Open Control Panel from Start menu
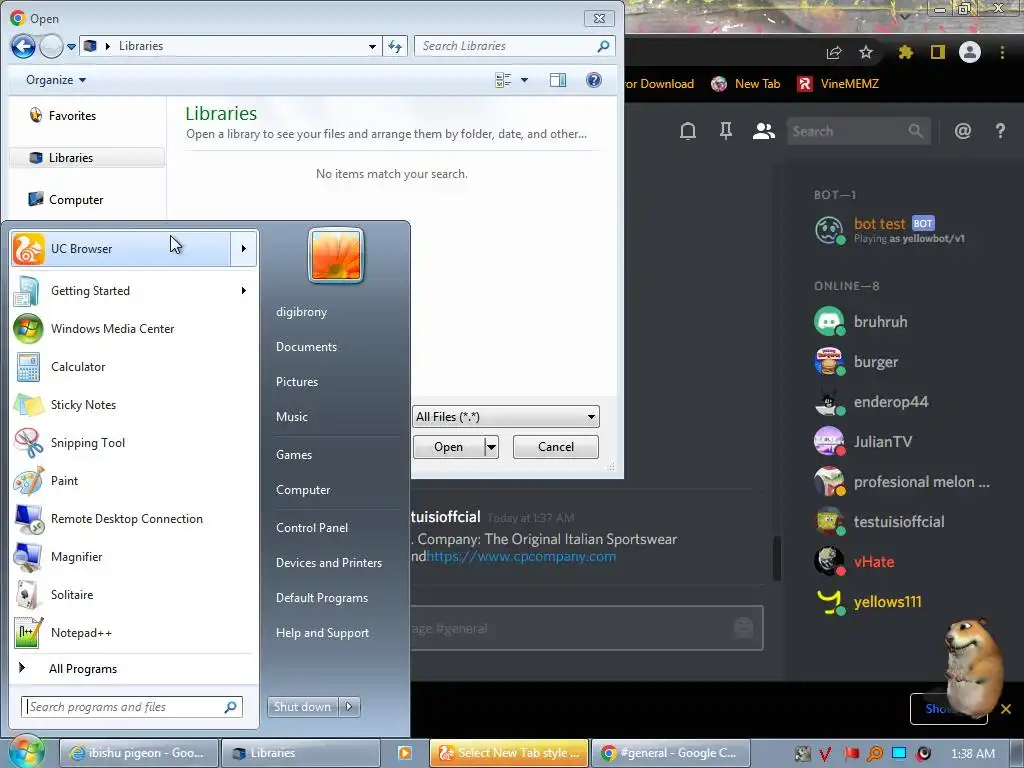The width and height of the screenshot is (1024, 768). pos(312,528)
